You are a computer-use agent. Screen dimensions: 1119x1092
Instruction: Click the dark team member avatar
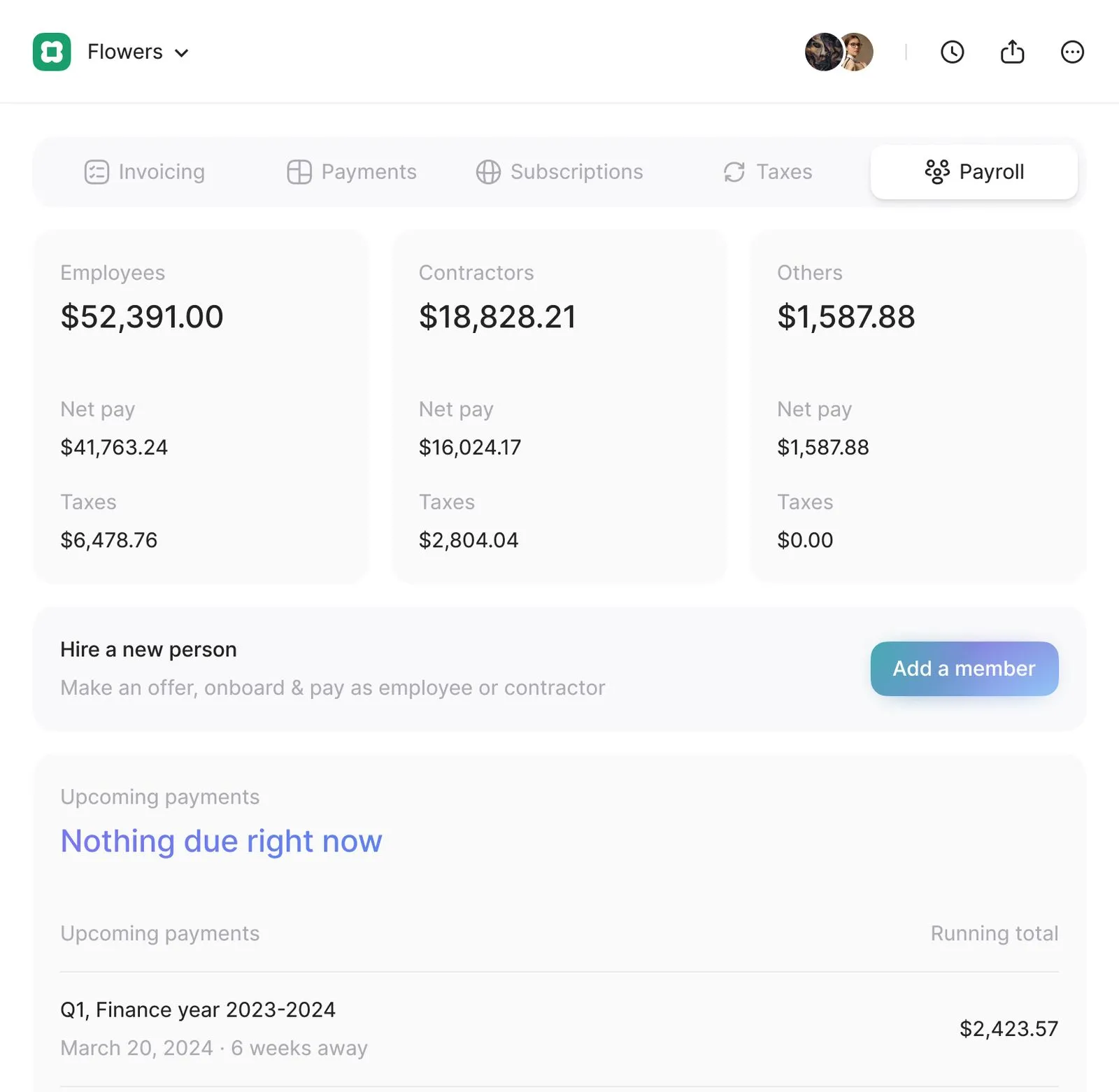point(822,52)
